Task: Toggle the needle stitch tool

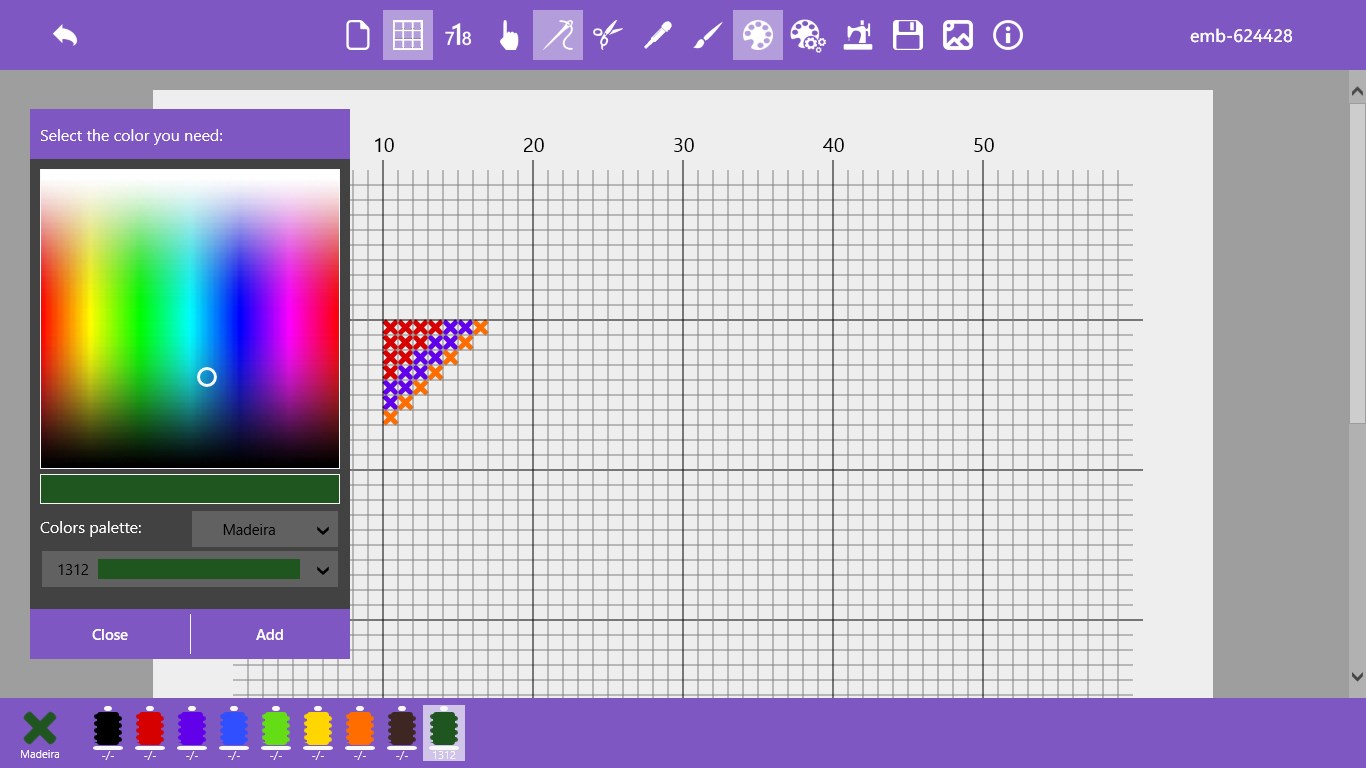Action: tap(558, 36)
